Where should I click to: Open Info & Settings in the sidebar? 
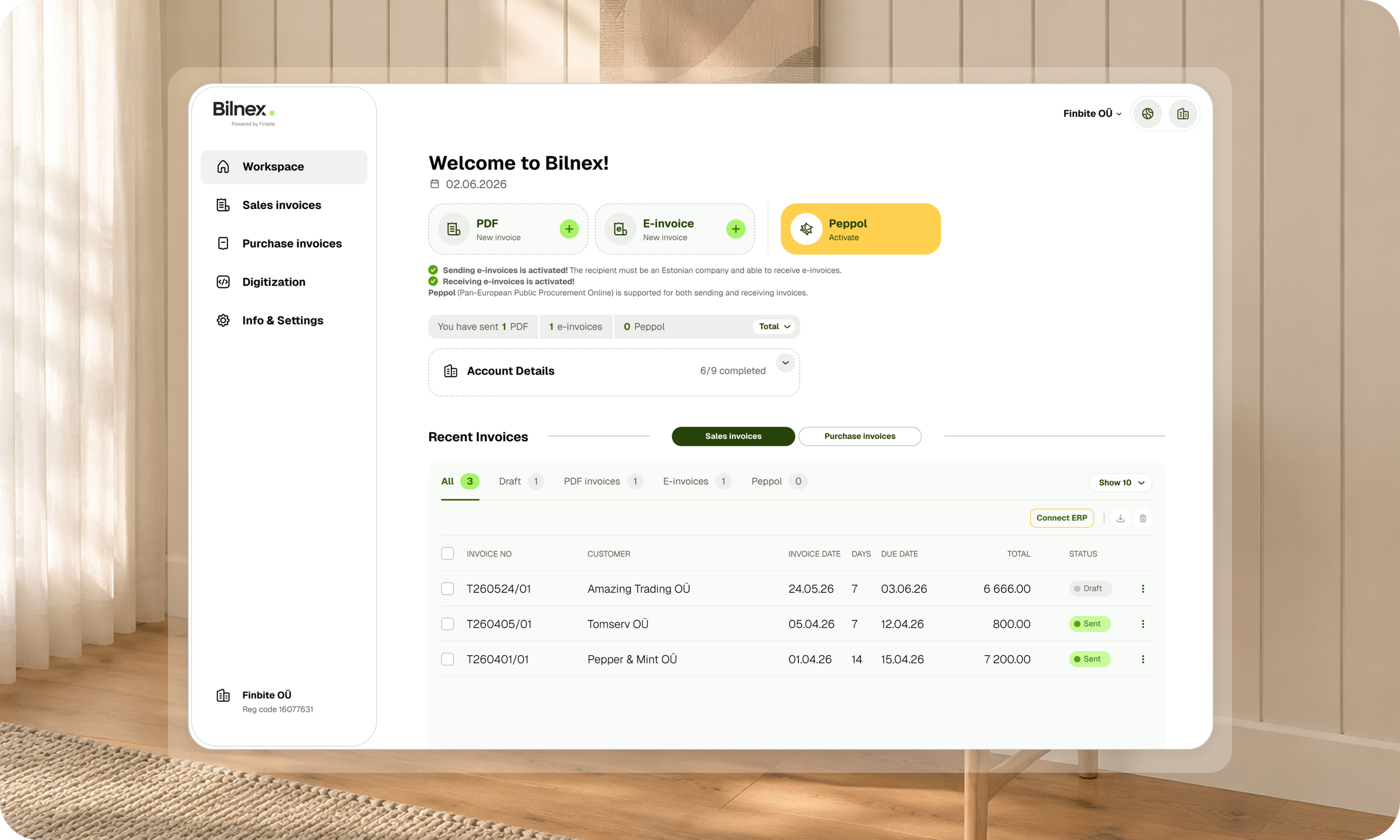pyautogui.click(x=284, y=320)
